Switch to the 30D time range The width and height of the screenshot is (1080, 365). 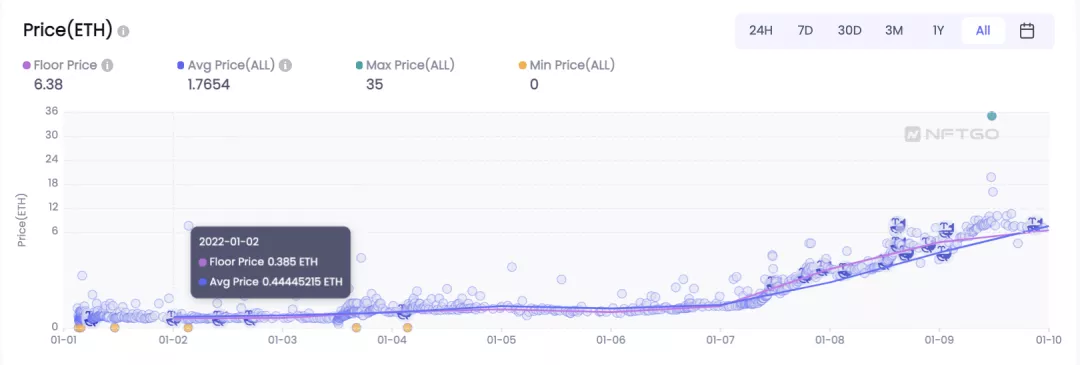pos(849,31)
